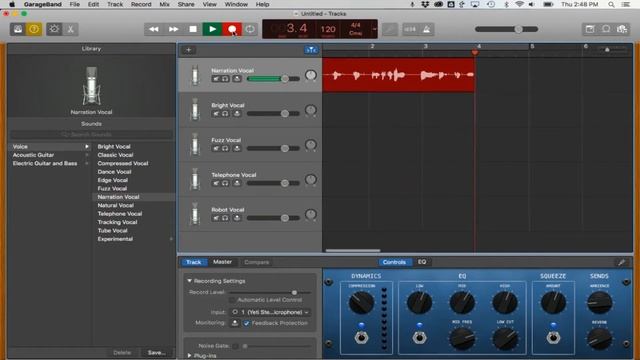Viewport: 640px width, 360px height.
Task: Mute the Telephone Vocal track
Action: 216,183
